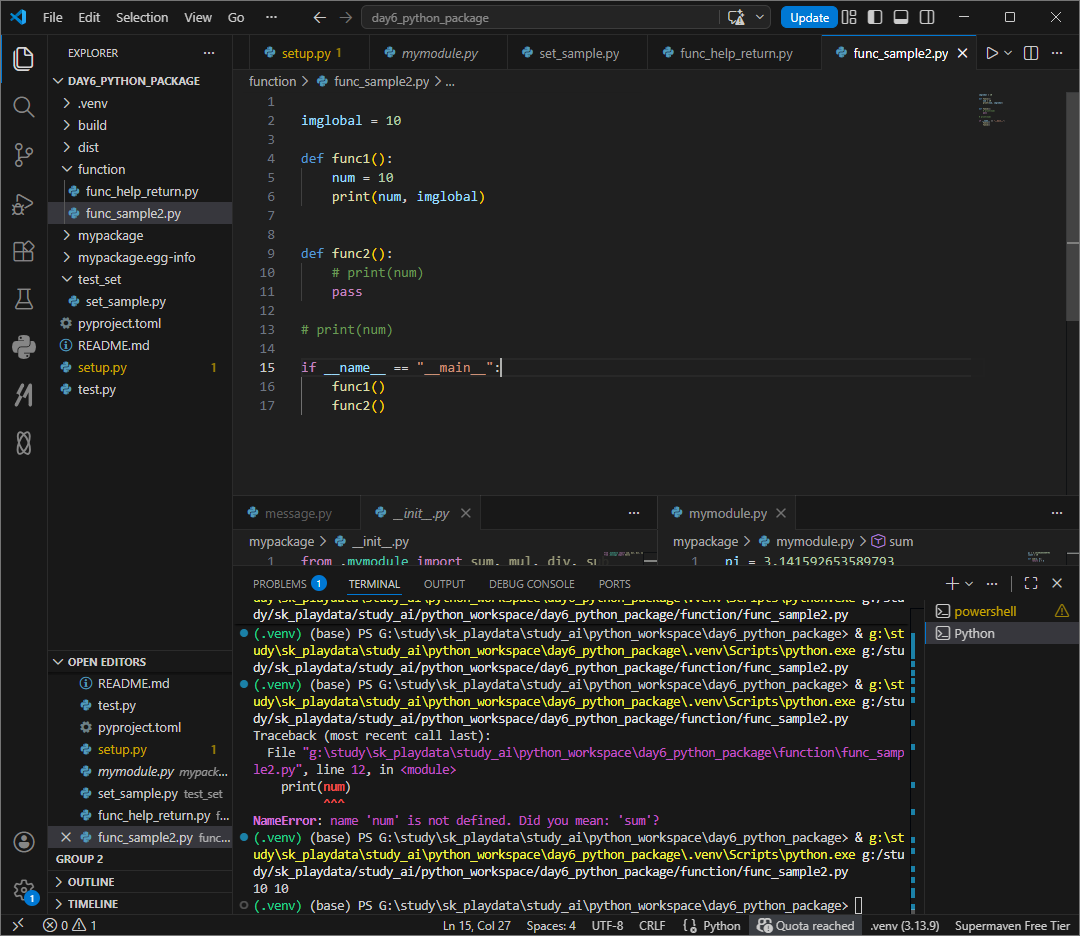Open the Copilot chat icon in title bar
1080x936 pixels.
(x=736, y=17)
